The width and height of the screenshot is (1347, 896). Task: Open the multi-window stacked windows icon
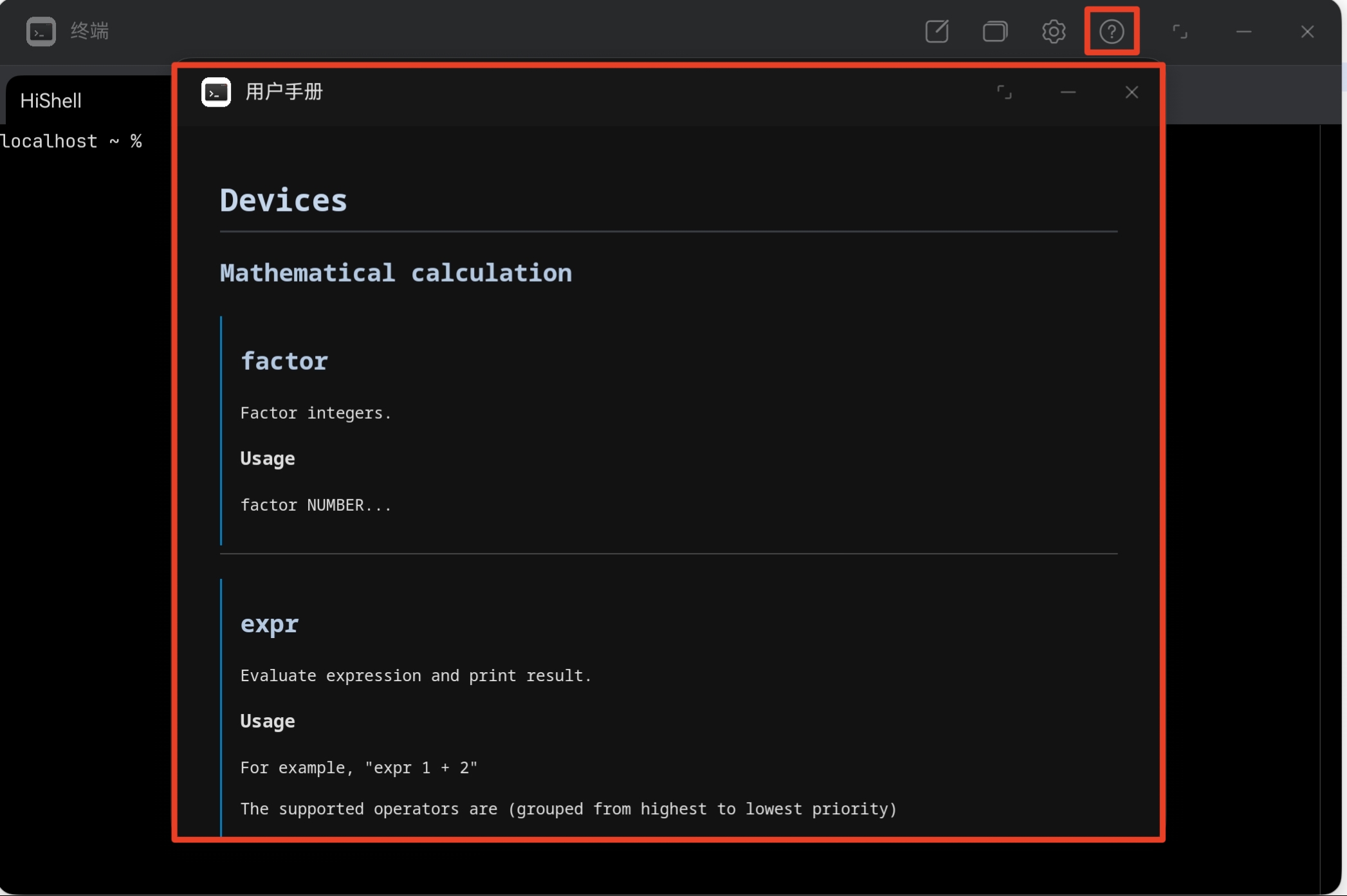(994, 31)
